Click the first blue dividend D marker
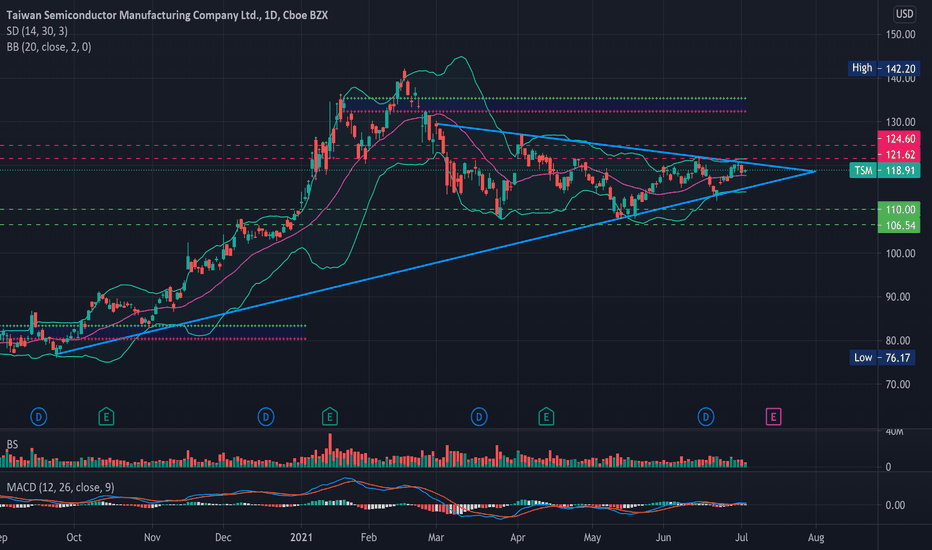Image resolution: width=932 pixels, height=550 pixels. [39, 417]
